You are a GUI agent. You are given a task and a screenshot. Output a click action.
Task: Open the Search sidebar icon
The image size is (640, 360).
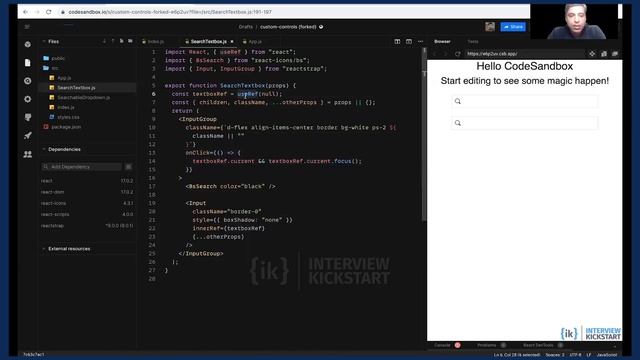[x=28, y=81]
